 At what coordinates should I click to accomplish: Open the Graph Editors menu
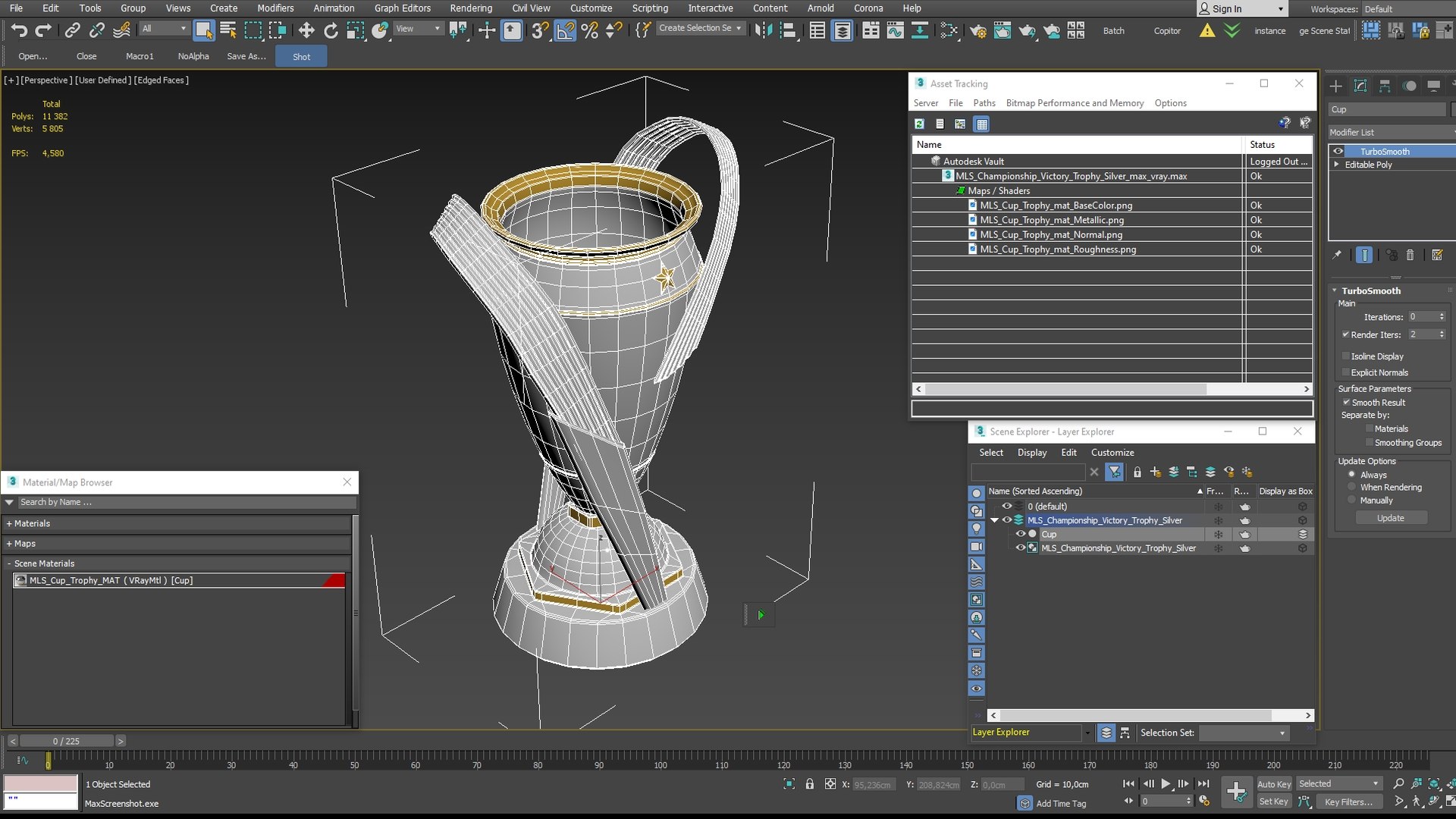pos(402,8)
